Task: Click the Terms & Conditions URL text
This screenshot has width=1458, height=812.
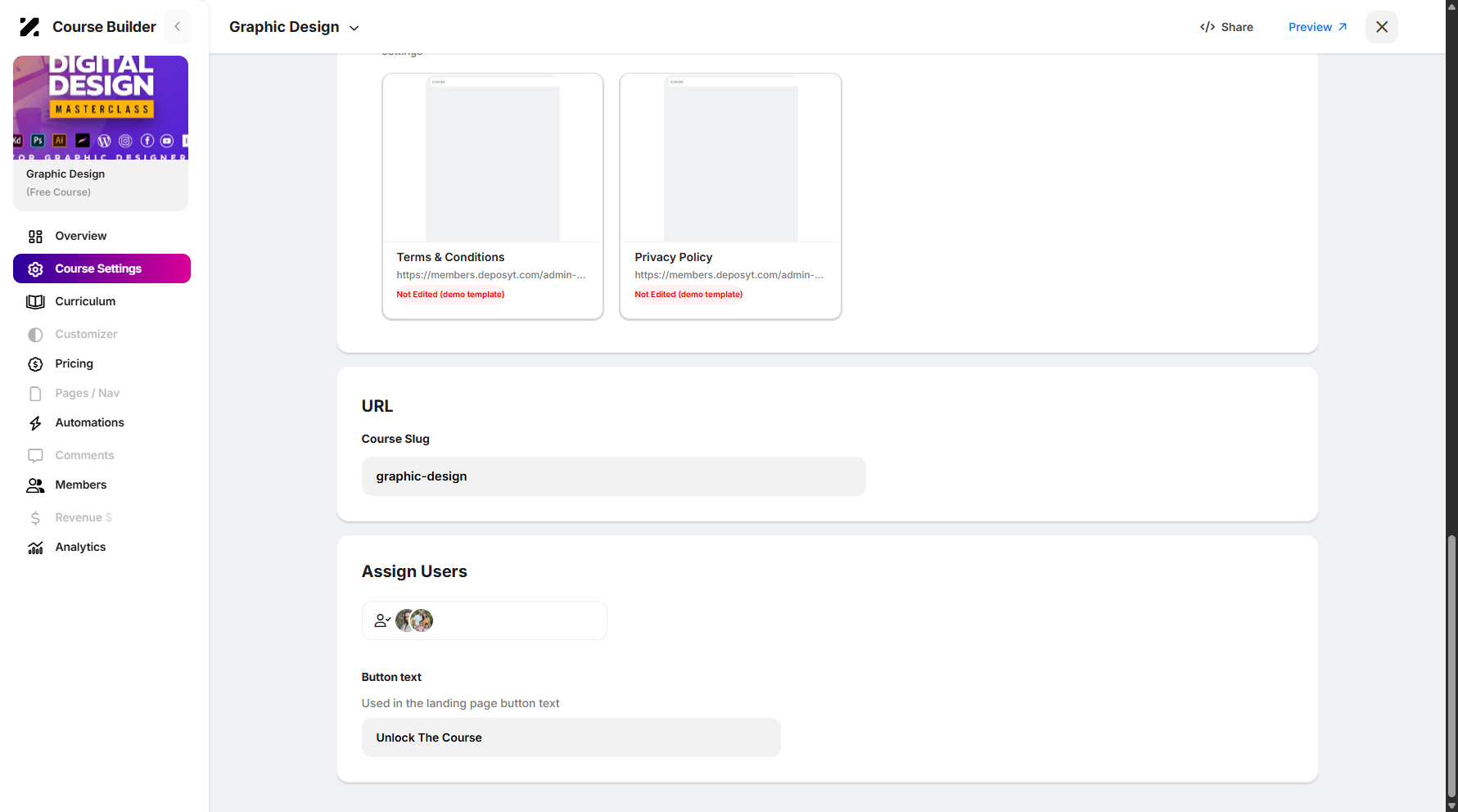Action: click(491, 275)
